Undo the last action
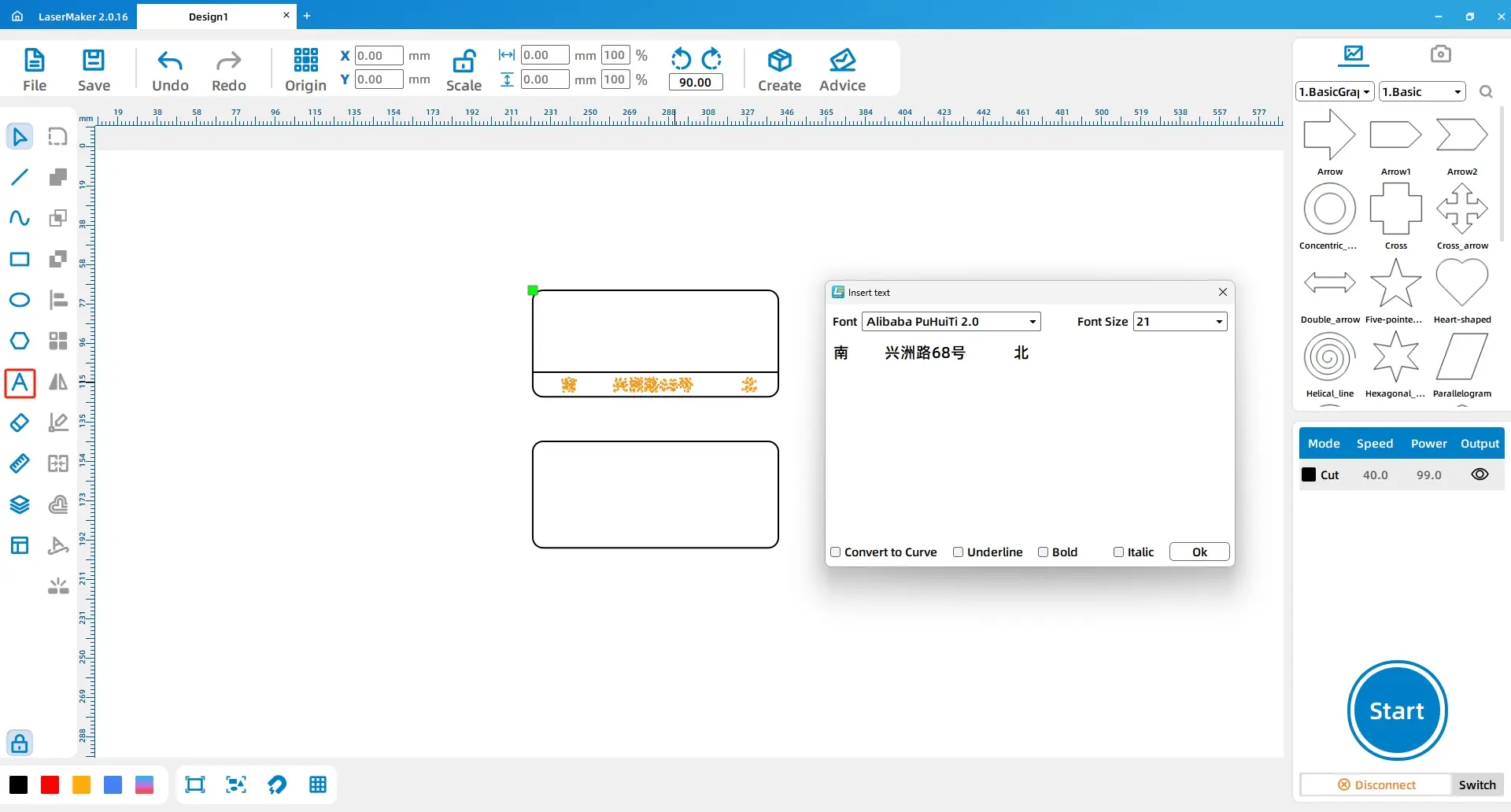 pyautogui.click(x=170, y=69)
